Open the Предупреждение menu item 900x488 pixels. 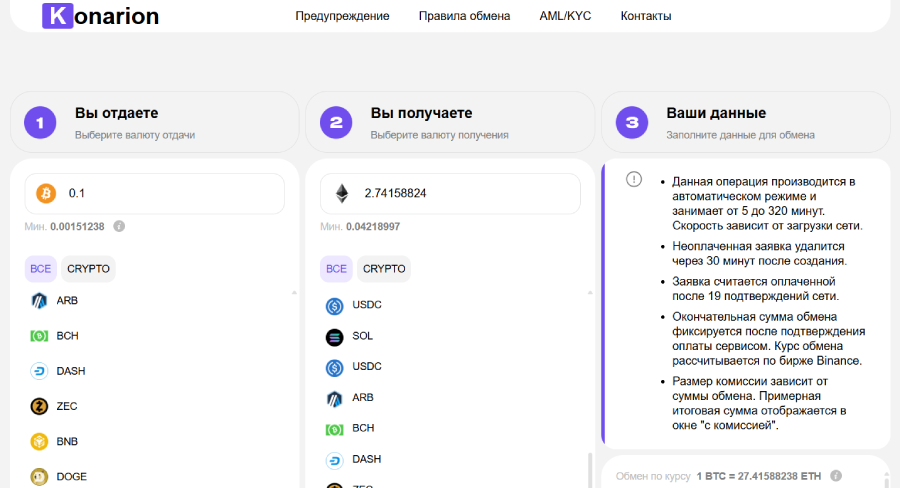(x=342, y=16)
